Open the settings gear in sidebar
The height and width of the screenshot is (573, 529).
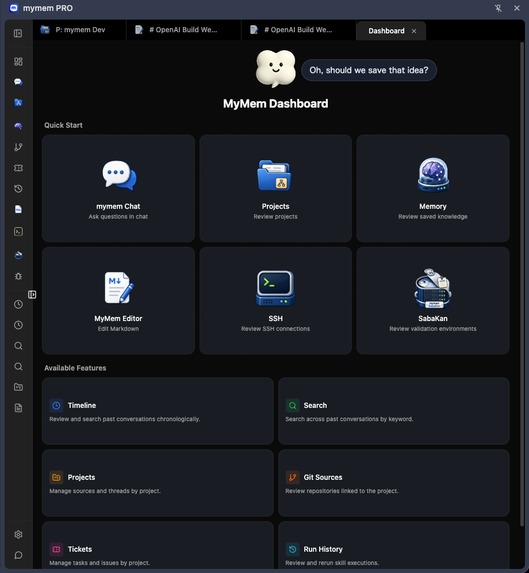[x=18, y=535]
